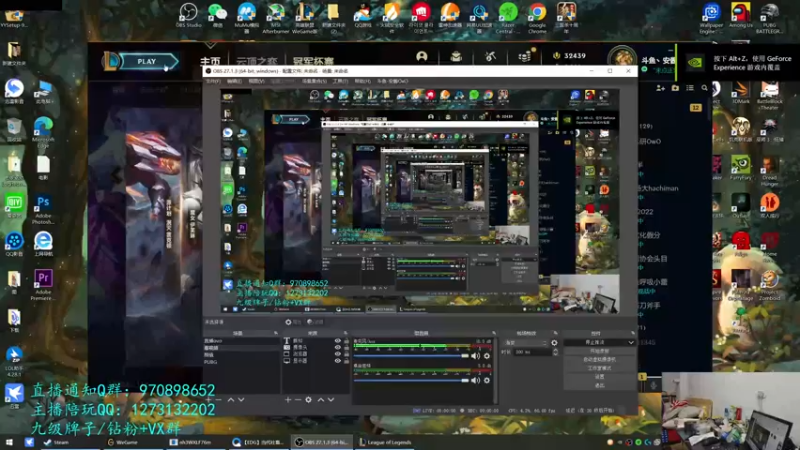800x450 pixels.
Task: Click OBS start virtual camera button
Action: (x=599, y=360)
